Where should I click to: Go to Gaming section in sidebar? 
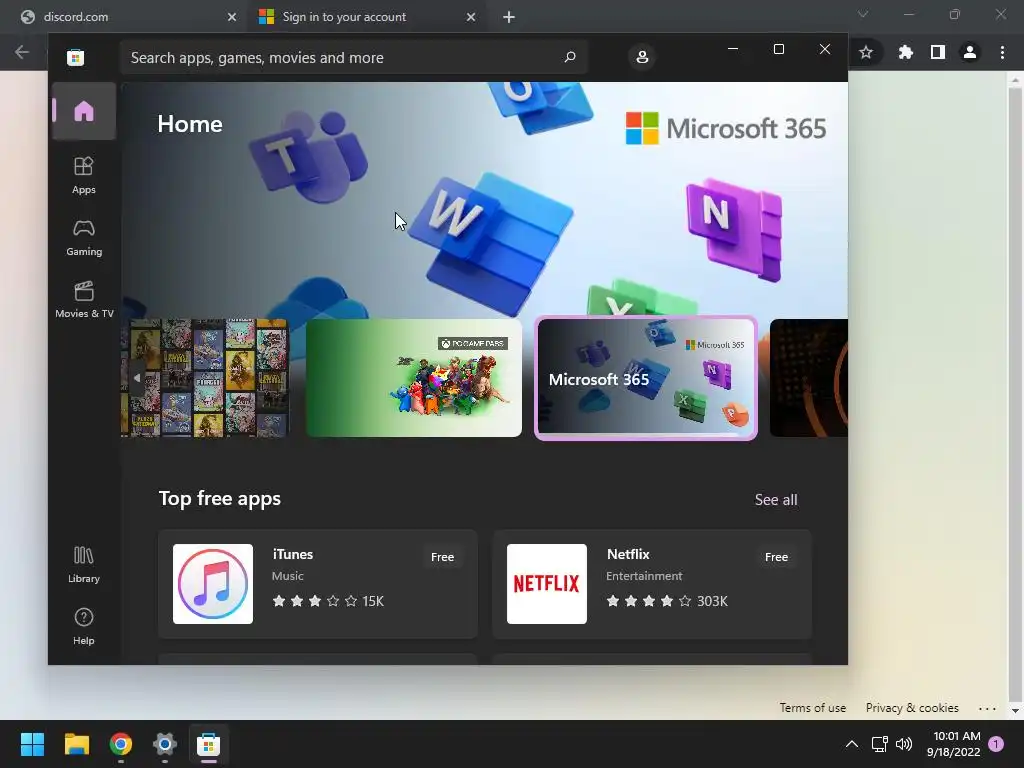[x=84, y=238]
